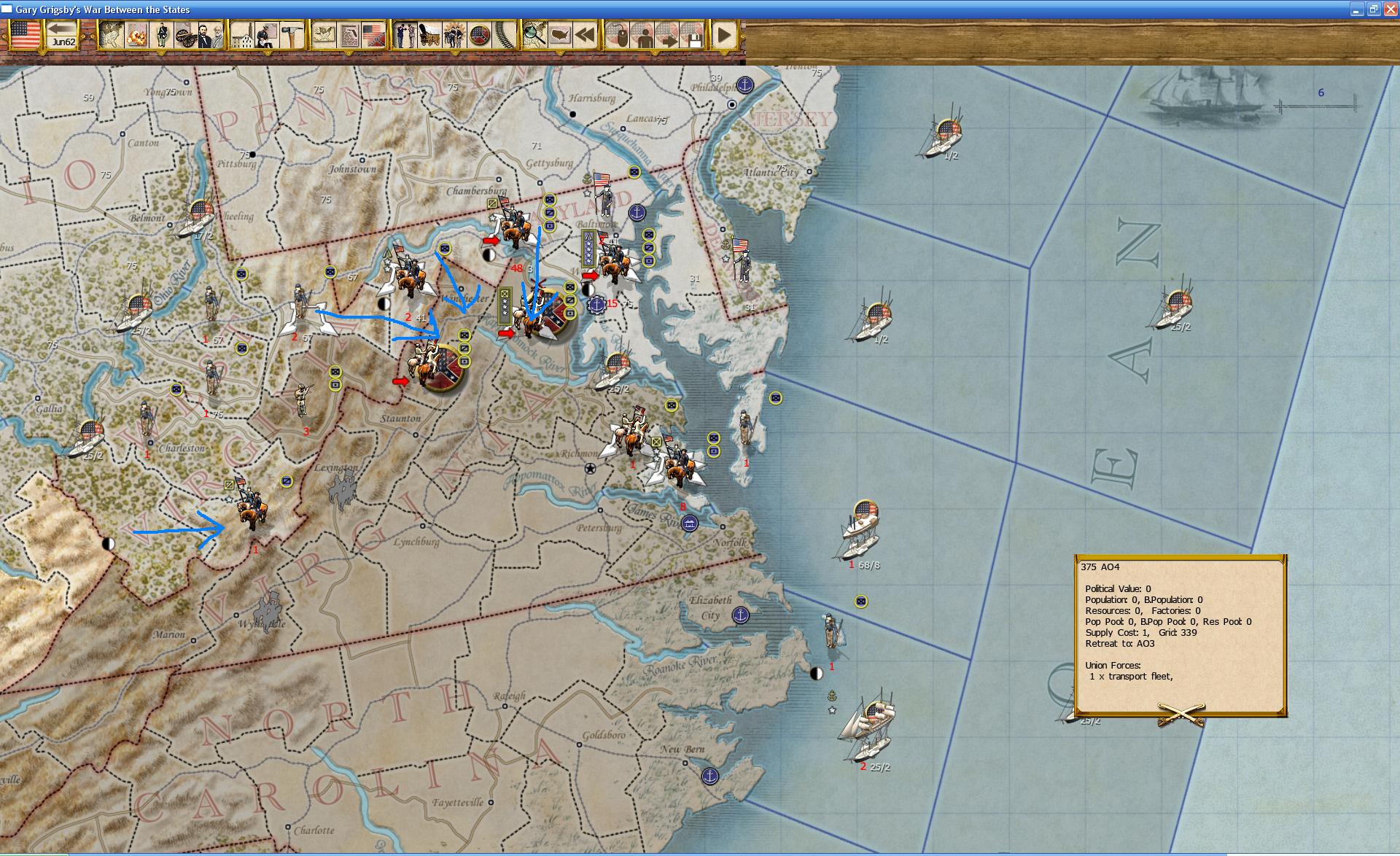Click the small USA map toolbar icon
Viewport: 1400px width, 856px height.
[x=324, y=35]
